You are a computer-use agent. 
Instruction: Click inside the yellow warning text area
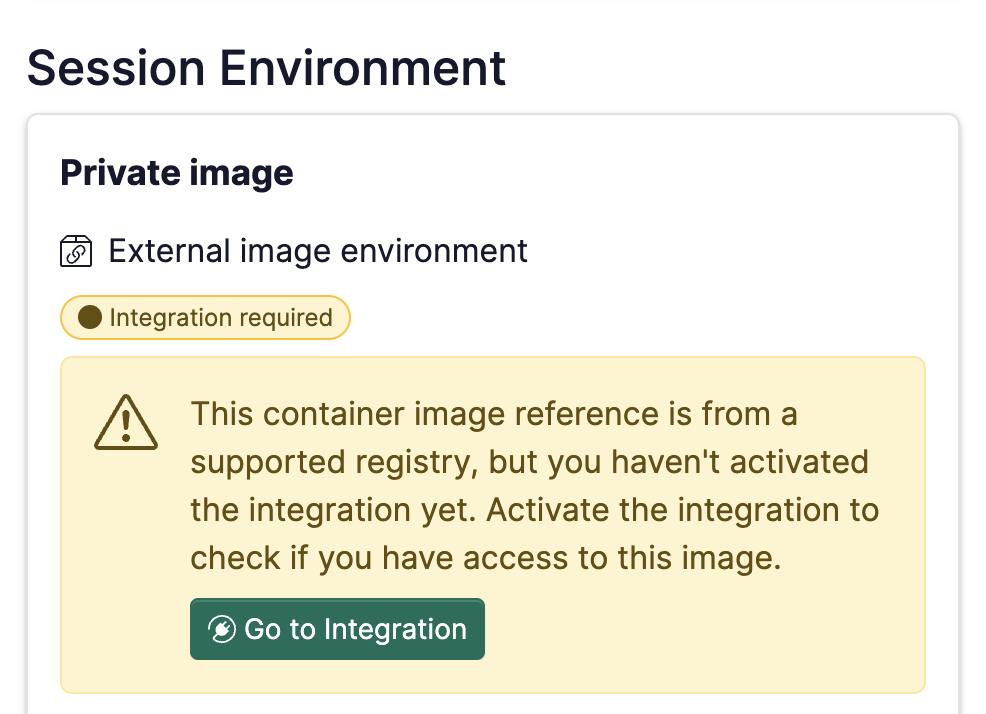(535, 485)
